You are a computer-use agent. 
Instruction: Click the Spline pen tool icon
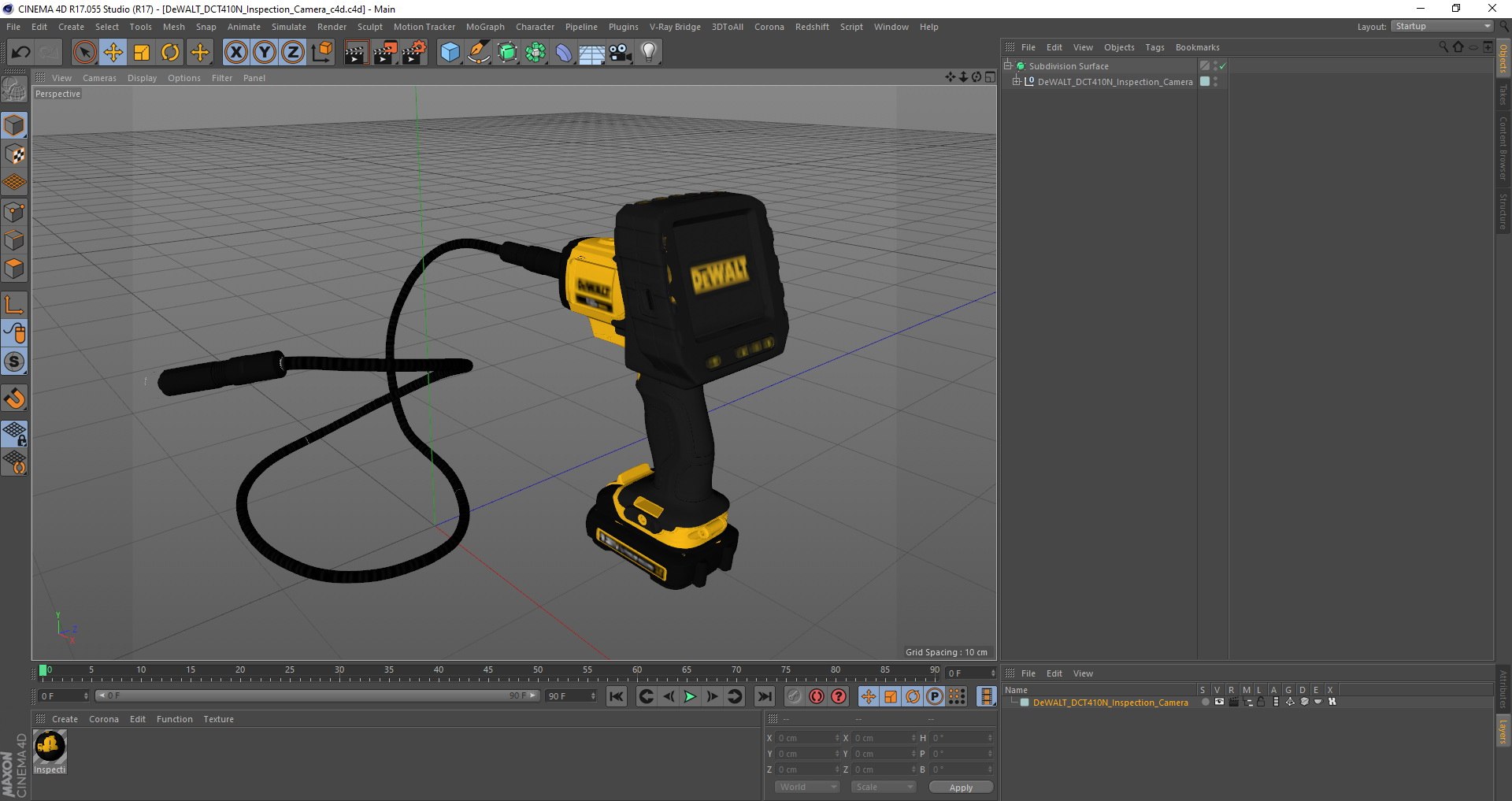pos(479,53)
